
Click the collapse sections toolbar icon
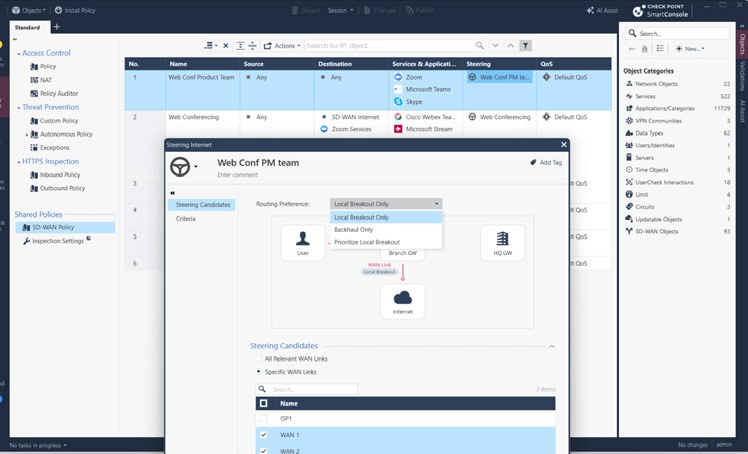coord(252,46)
